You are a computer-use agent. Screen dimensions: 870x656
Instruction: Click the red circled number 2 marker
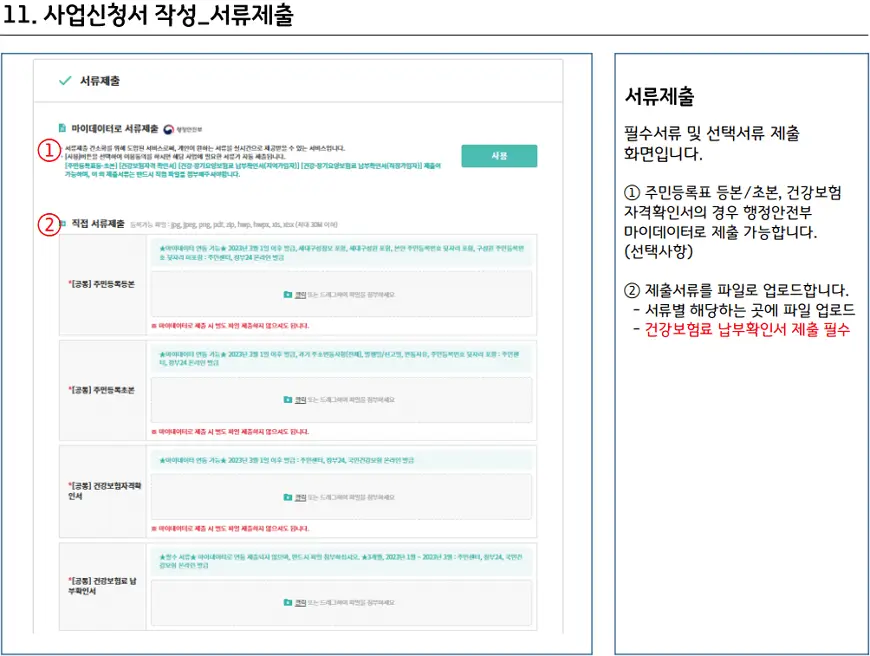46,224
